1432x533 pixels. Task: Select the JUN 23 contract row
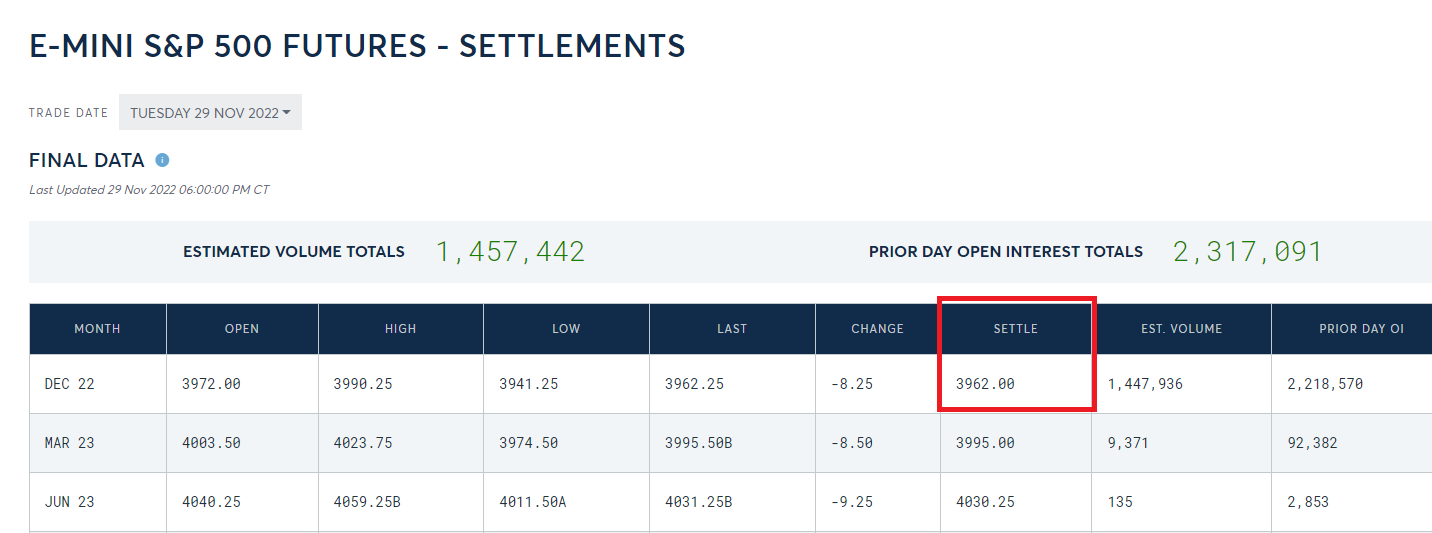coord(70,502)
